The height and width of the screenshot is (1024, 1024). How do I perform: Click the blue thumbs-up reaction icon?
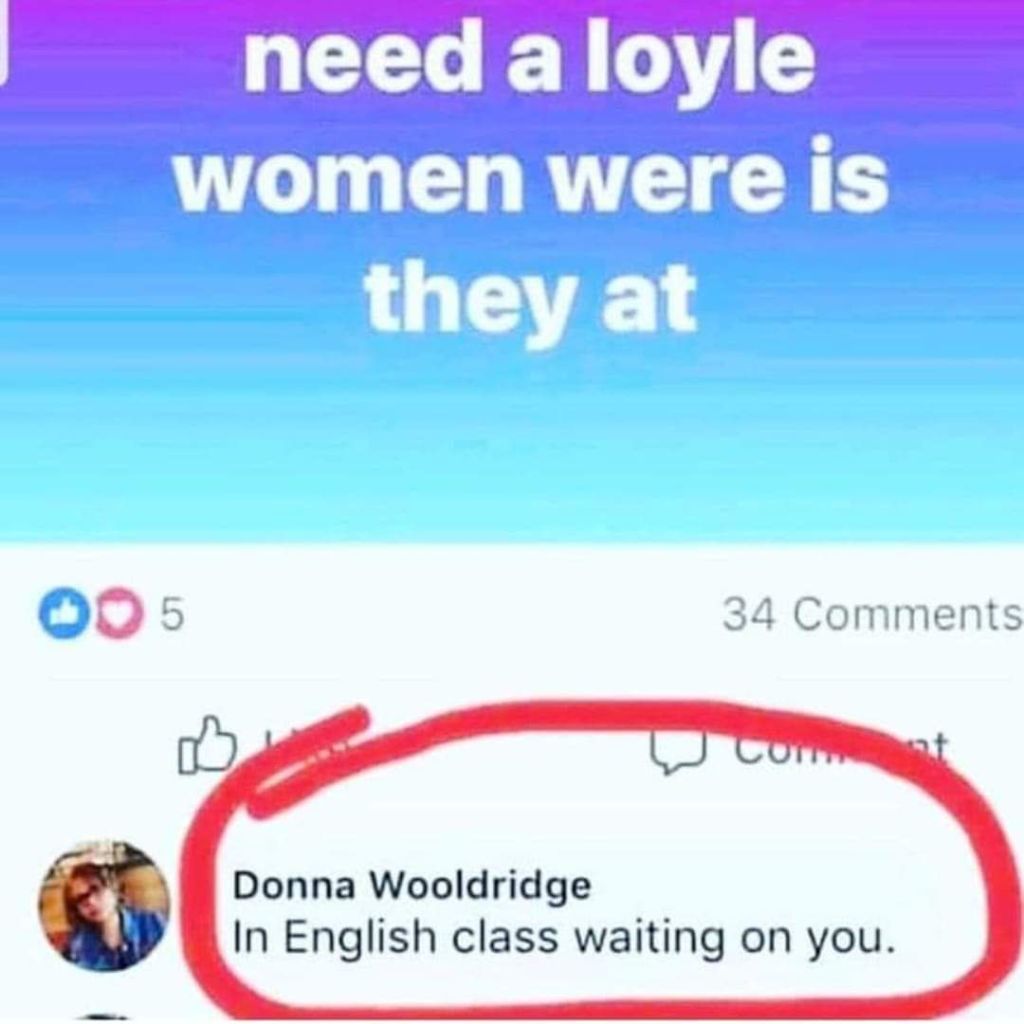tap(63, 614)
